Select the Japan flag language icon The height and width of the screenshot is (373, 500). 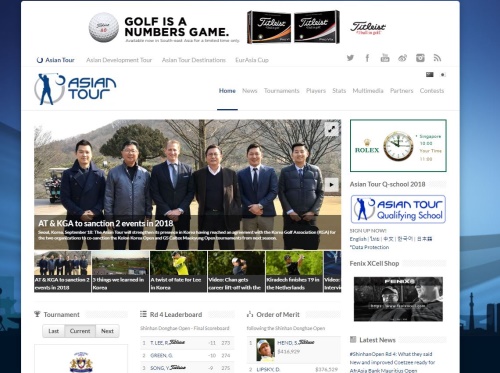click(443, 75)
